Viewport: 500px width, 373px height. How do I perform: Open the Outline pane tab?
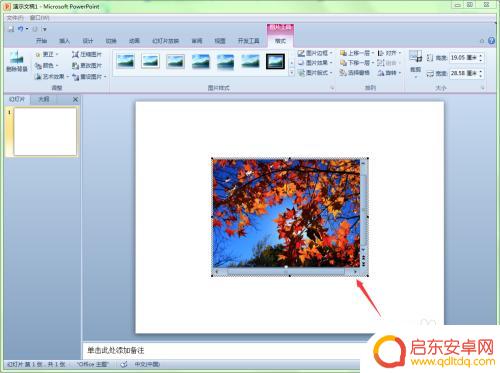43,99
